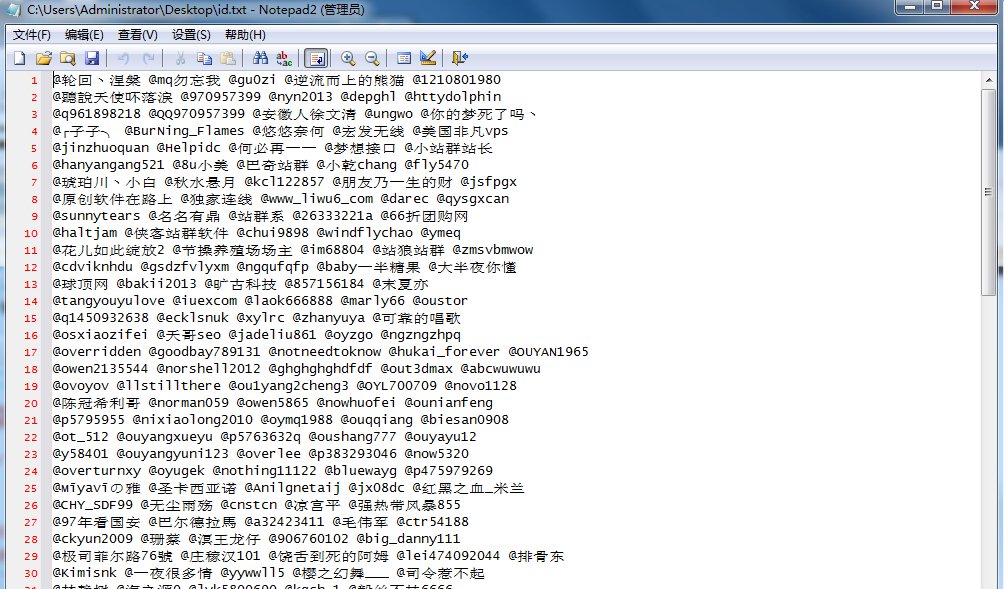Viewport: 1004px width, 589px height.
Task: Save the file using floppy disk icon
Action: coord(92,59)
